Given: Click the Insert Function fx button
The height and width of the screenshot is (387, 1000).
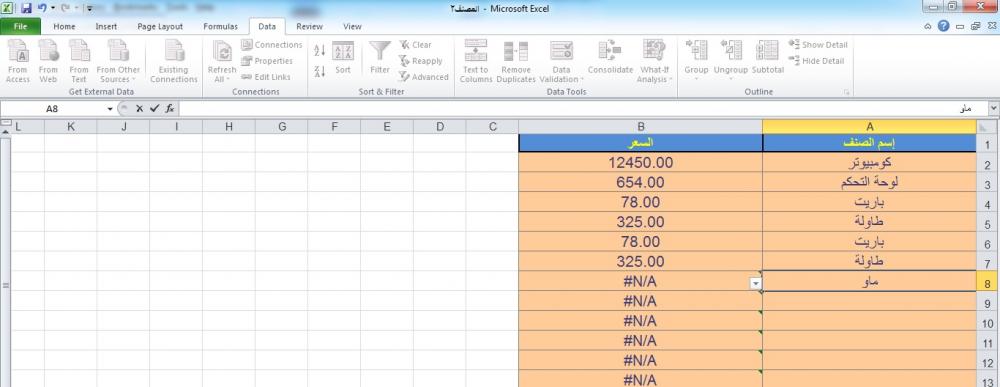Looking at the screenshot, I should (x=170, y=109).
